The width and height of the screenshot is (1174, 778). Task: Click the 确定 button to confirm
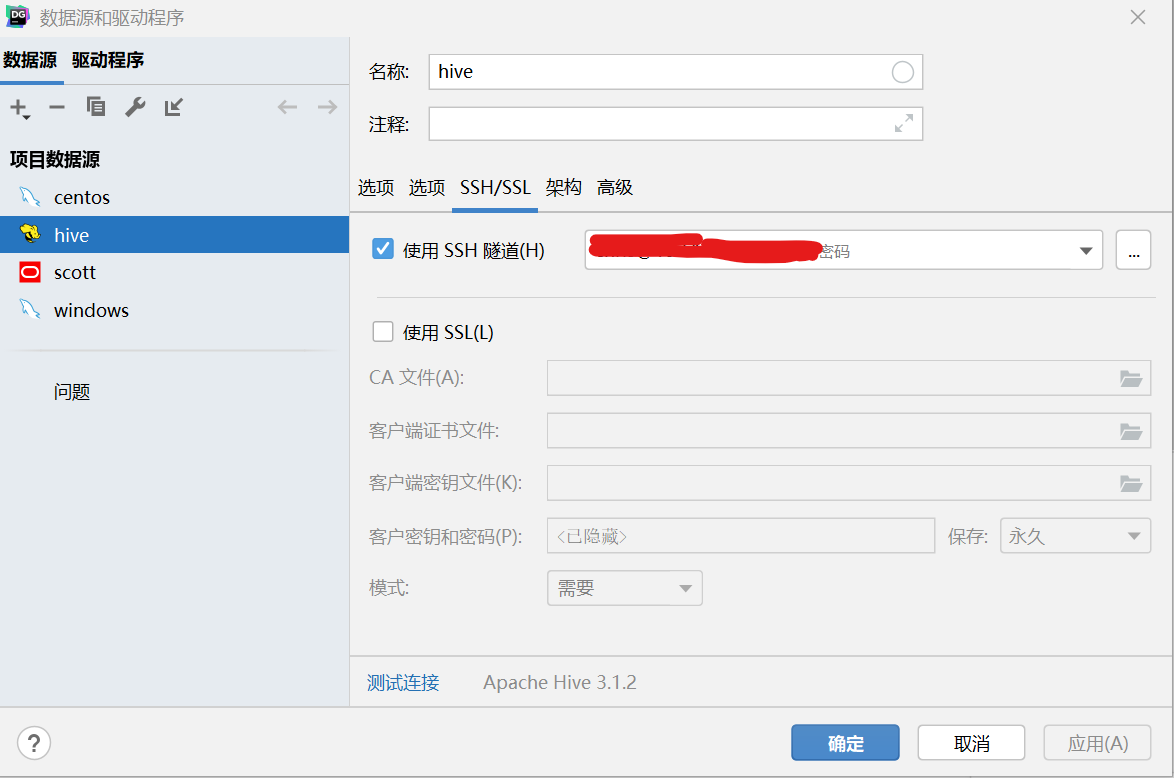point(845,743)
